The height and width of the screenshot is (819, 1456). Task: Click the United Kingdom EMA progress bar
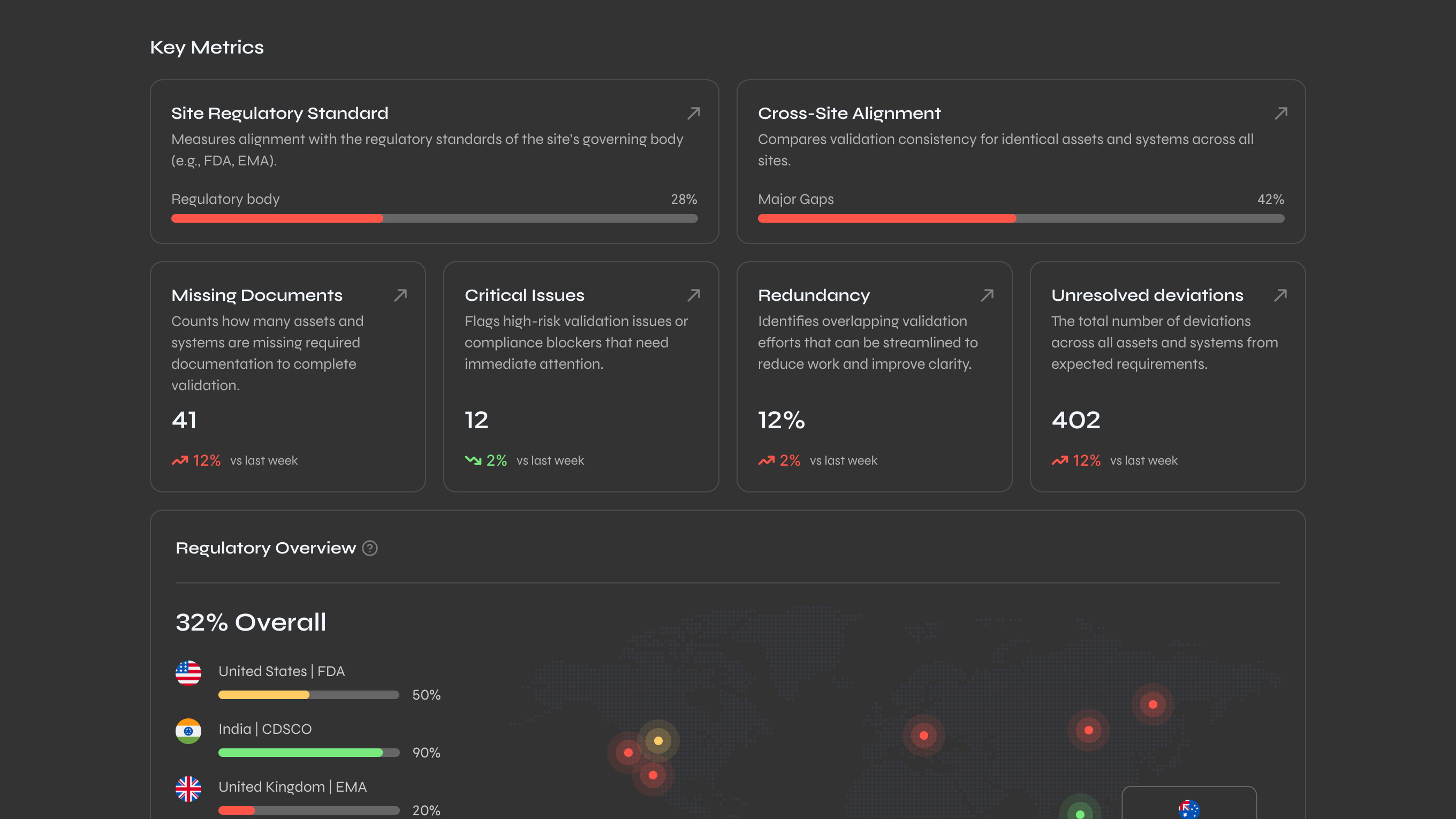coord(309,810)
